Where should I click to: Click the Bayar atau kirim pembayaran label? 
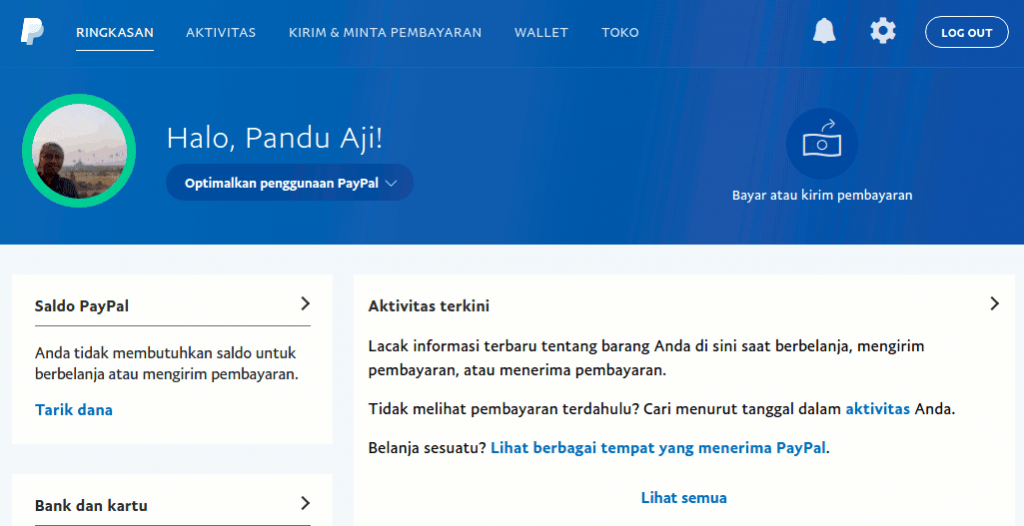822,195
